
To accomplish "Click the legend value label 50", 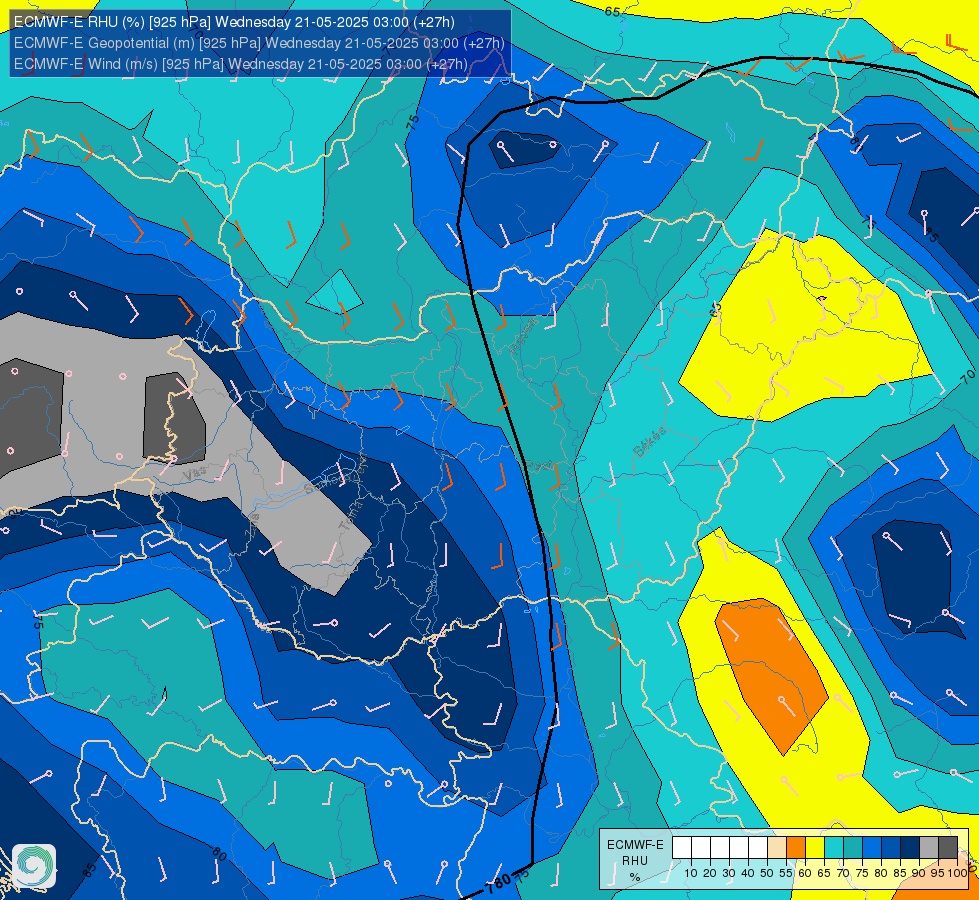I will click(x=767, y=874).
